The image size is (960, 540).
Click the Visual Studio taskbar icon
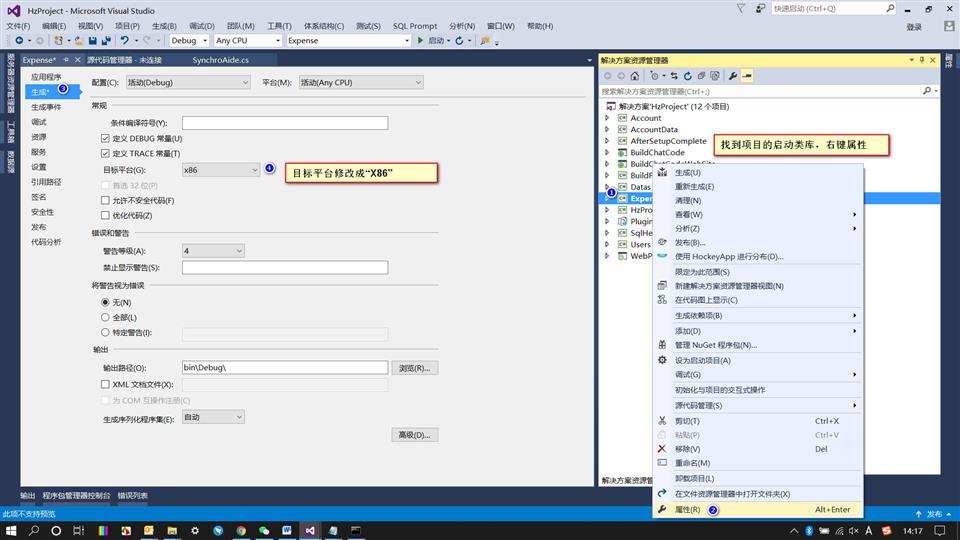(310, 531)
